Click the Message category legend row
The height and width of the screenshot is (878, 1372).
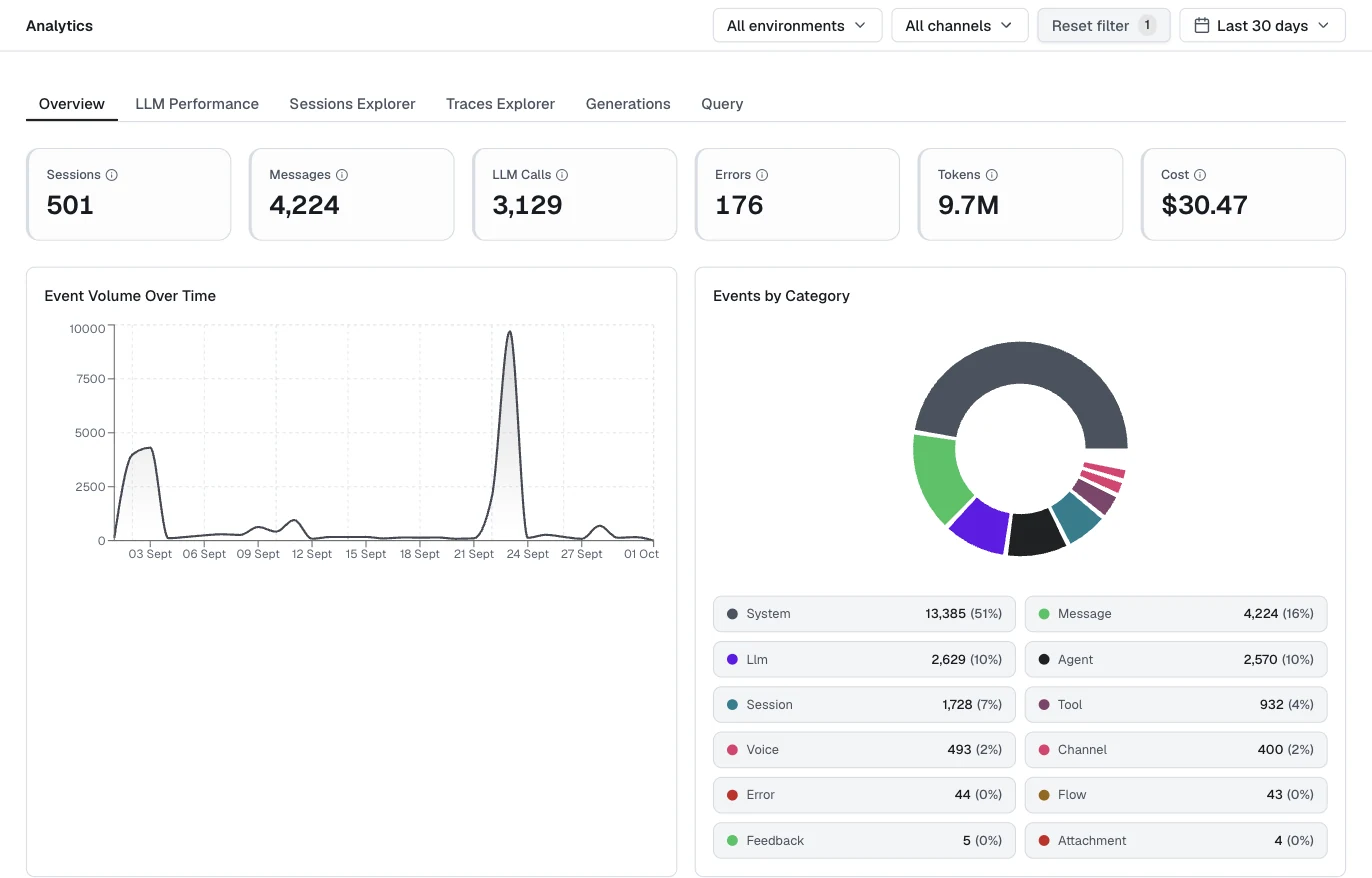[1176, 614]
